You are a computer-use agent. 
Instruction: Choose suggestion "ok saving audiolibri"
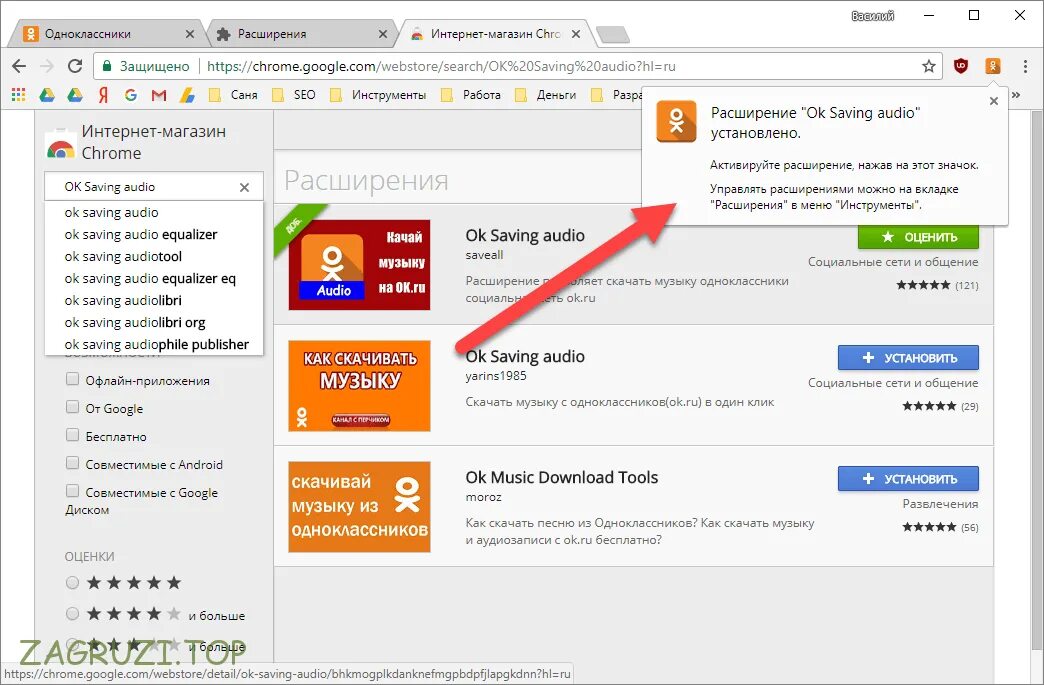click(154, 300)
